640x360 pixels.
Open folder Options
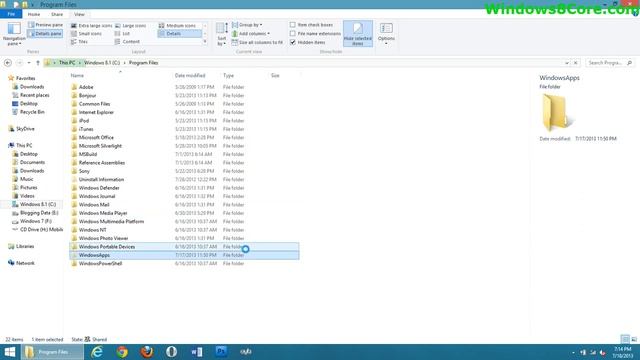tap(386, 33)
